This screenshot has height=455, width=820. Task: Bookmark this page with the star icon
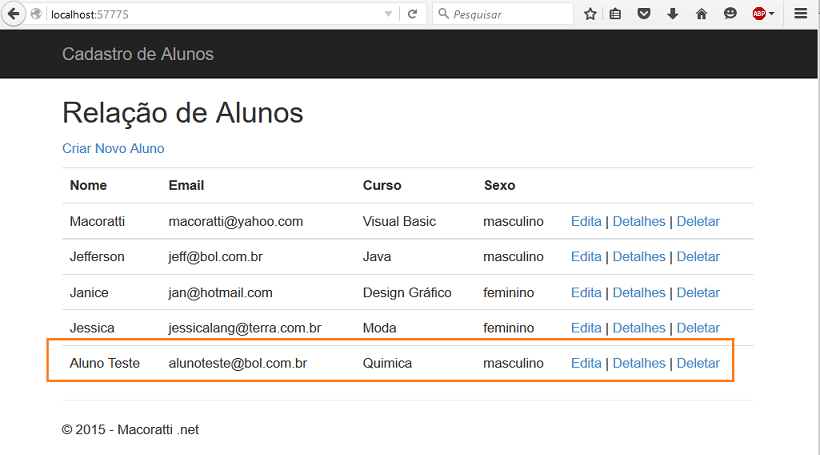pyautogui.click(x=590, y=14)
